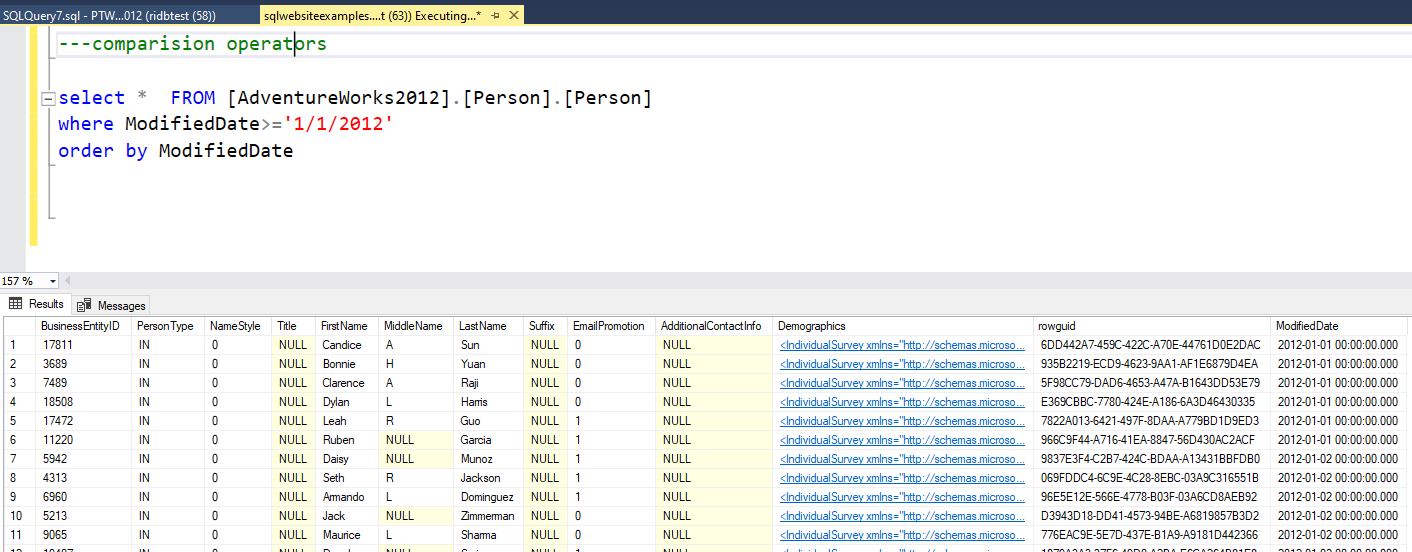This screenshot has width=1412, height=552.
Task: Click the LastName cell Yuan
Action: (x=489, y=364)
